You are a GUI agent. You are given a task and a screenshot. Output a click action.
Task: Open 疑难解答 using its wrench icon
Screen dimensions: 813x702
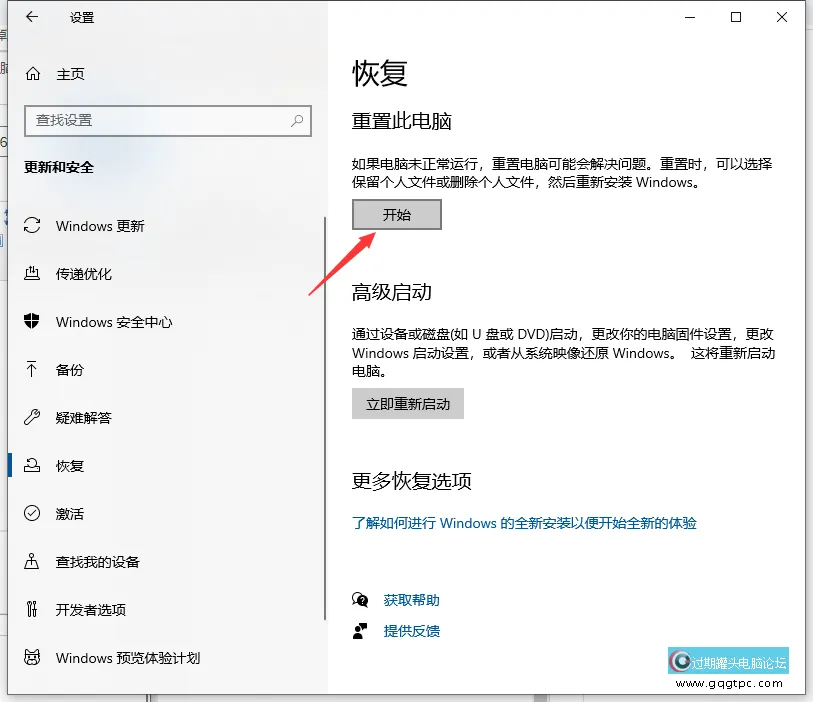click(x=32, y=418)
